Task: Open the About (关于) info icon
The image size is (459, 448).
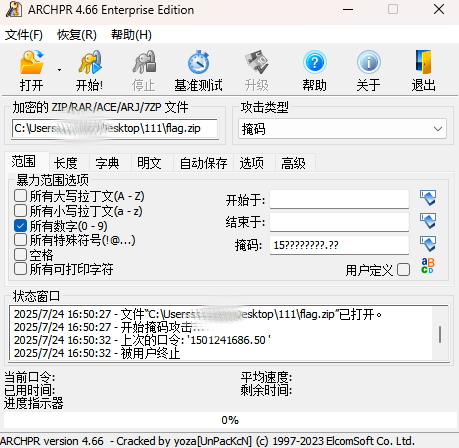Action: click(x=368, y=62)
